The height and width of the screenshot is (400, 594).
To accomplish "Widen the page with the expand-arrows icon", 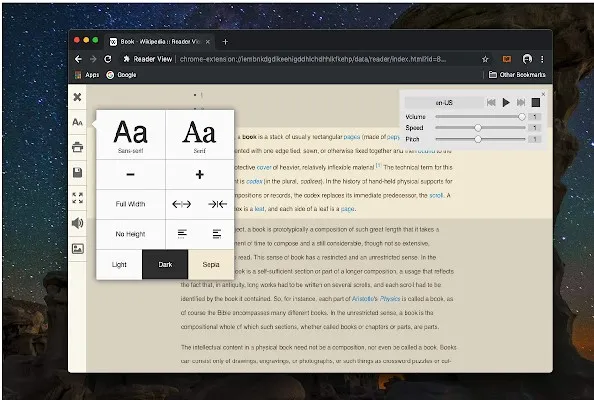I will [181, 204].
